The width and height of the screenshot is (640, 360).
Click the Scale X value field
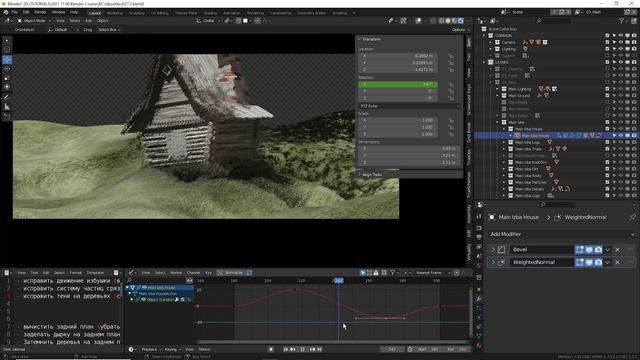tap(398, 120)
